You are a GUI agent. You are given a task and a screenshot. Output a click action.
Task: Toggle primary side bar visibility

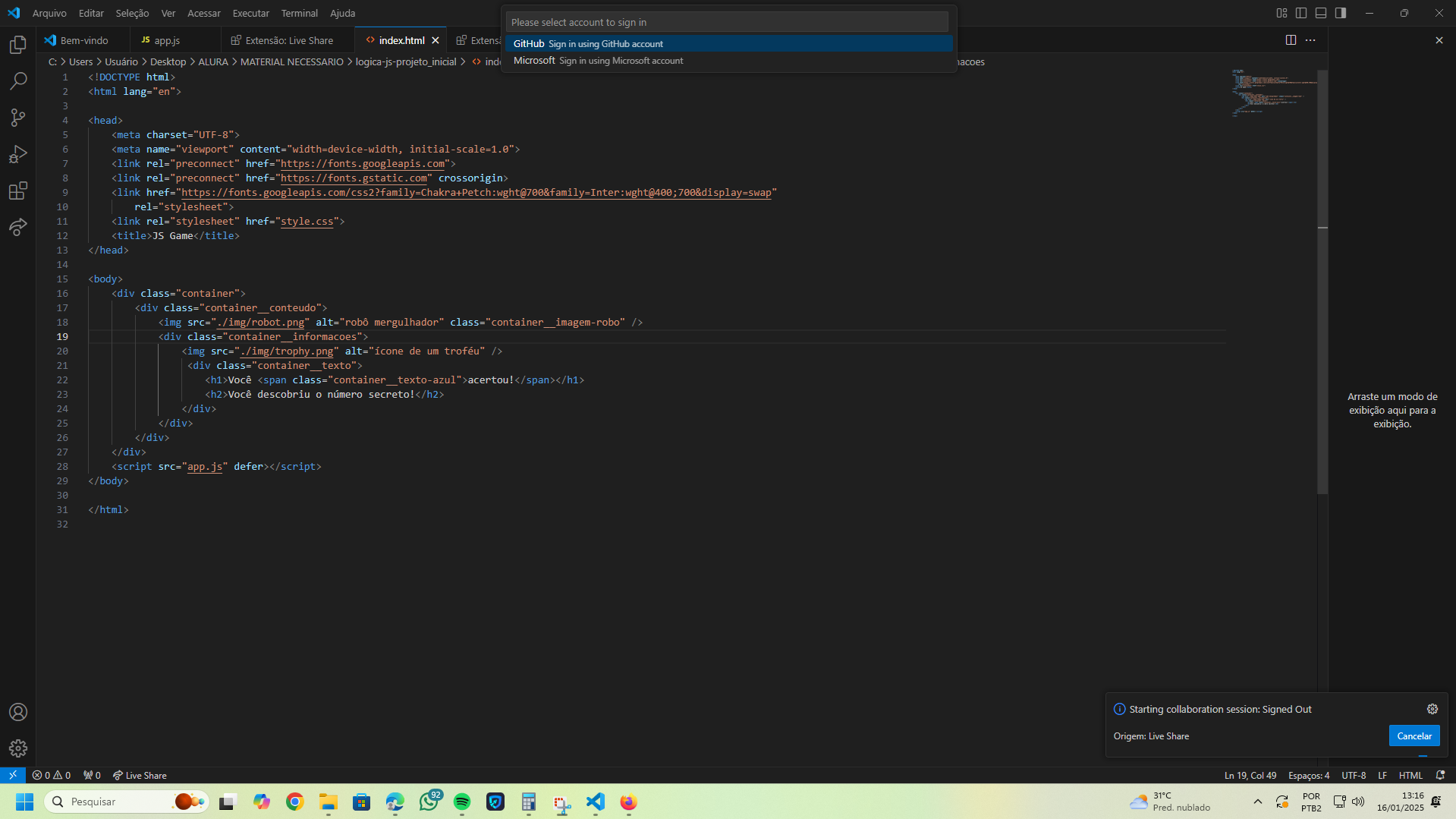1301,13
